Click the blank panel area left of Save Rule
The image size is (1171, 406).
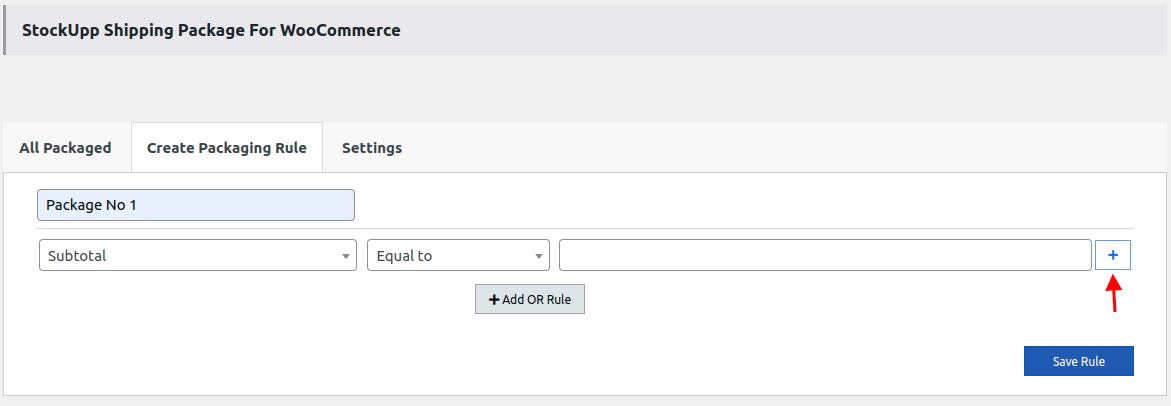tap(600, 360)
